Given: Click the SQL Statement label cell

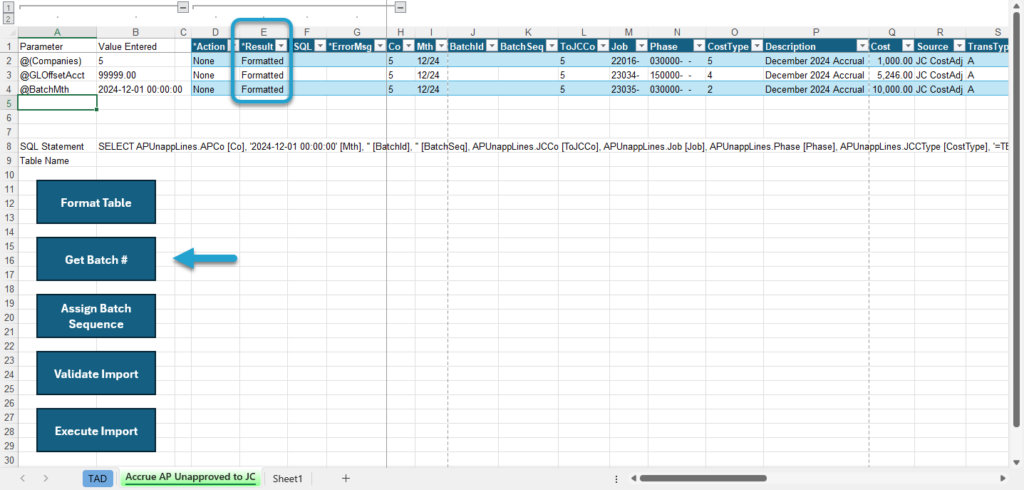Looking at the screenshot, I should (57, 146).
